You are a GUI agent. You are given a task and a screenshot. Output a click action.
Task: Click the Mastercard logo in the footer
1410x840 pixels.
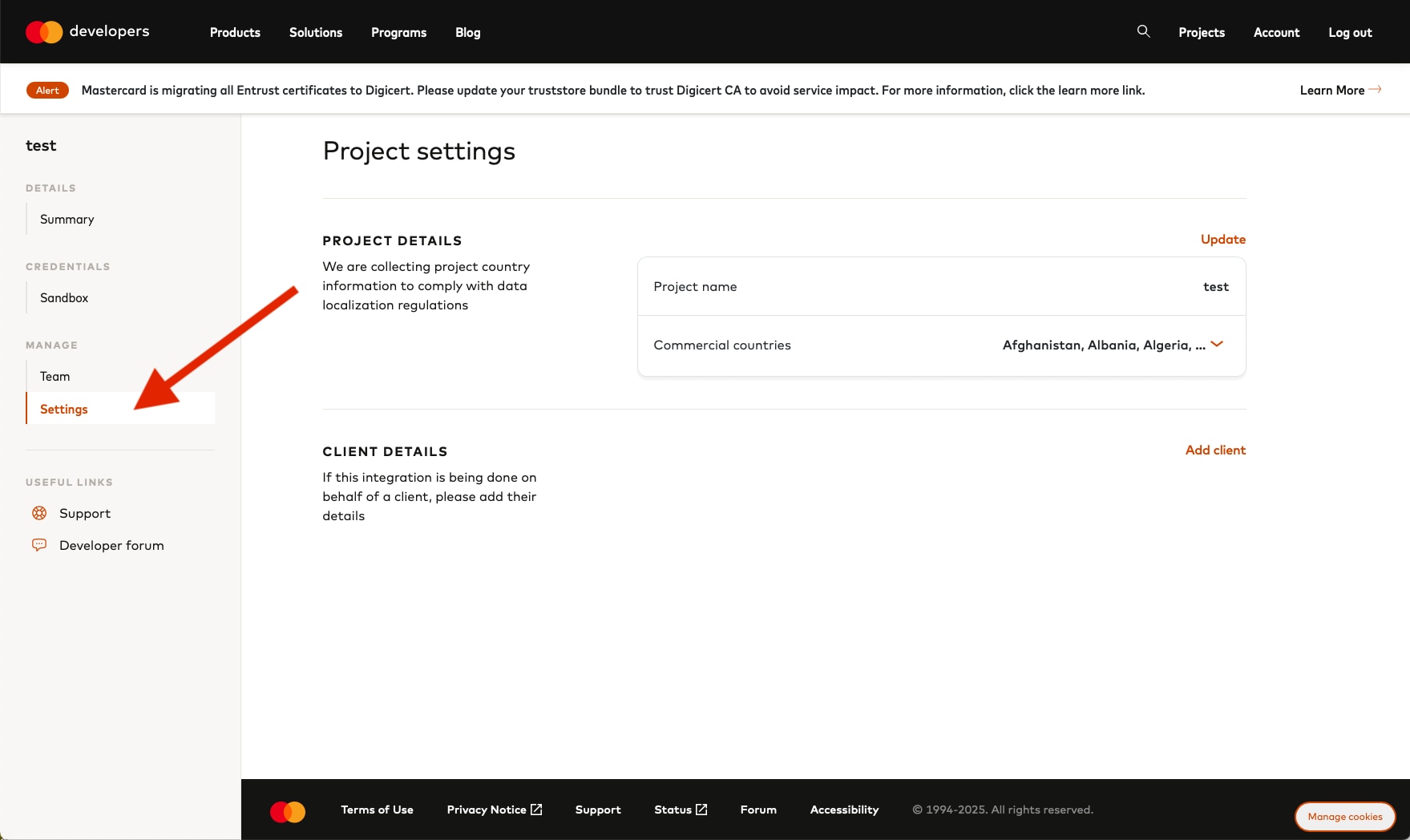coord(288,811)
